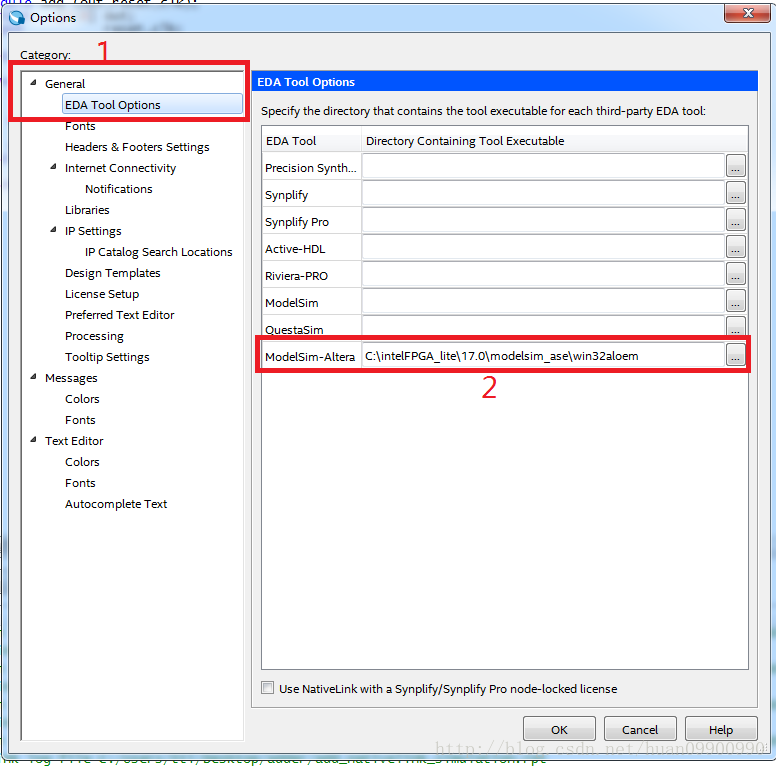Open License Setup category
The image size is (776, 769).
pos(102,294)
